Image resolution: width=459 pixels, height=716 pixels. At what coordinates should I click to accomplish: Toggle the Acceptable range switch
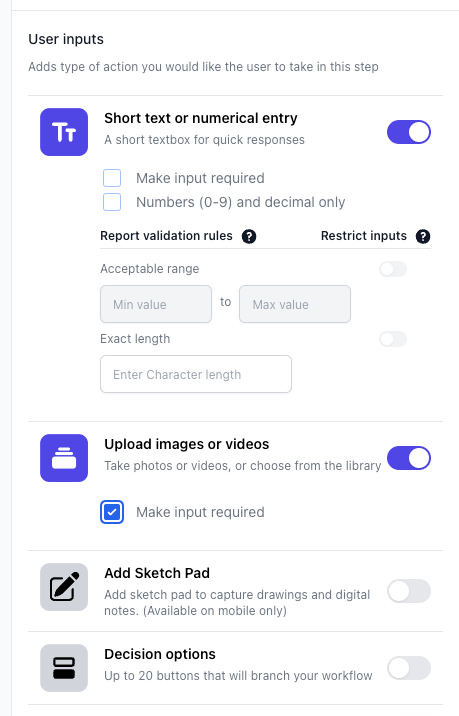393,269
